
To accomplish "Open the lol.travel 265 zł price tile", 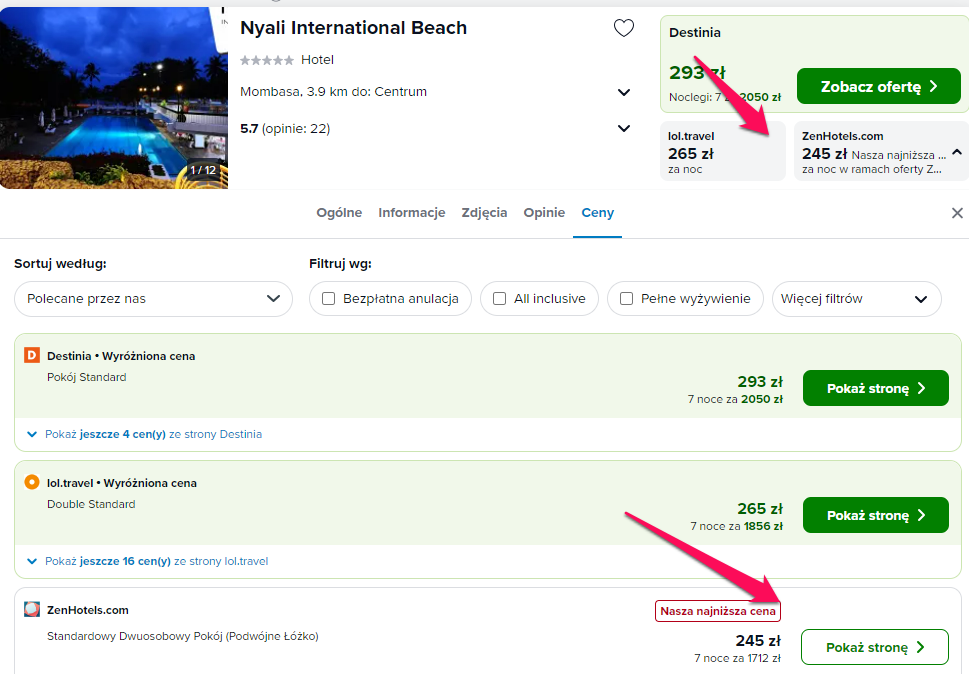I will [723, 151].
